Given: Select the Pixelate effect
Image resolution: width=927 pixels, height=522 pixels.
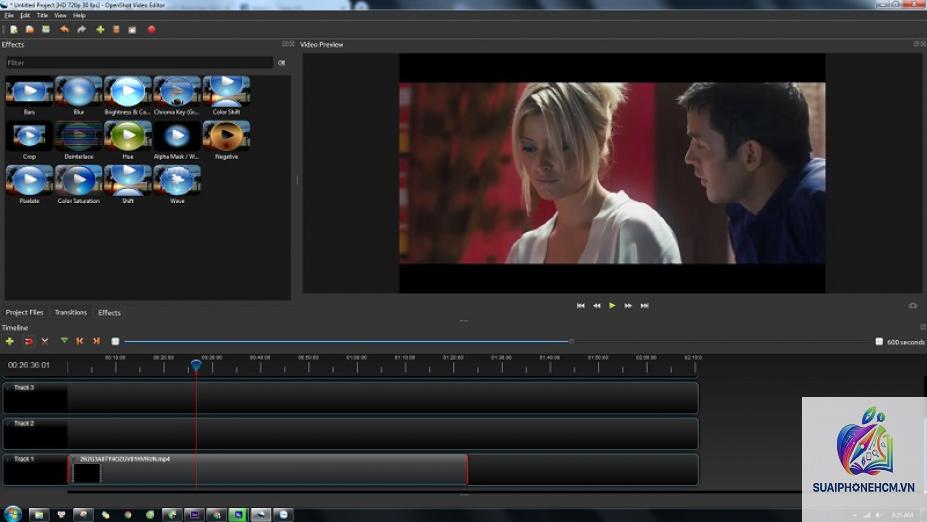Looking at the screenshot, I should [x=29, y=184].
